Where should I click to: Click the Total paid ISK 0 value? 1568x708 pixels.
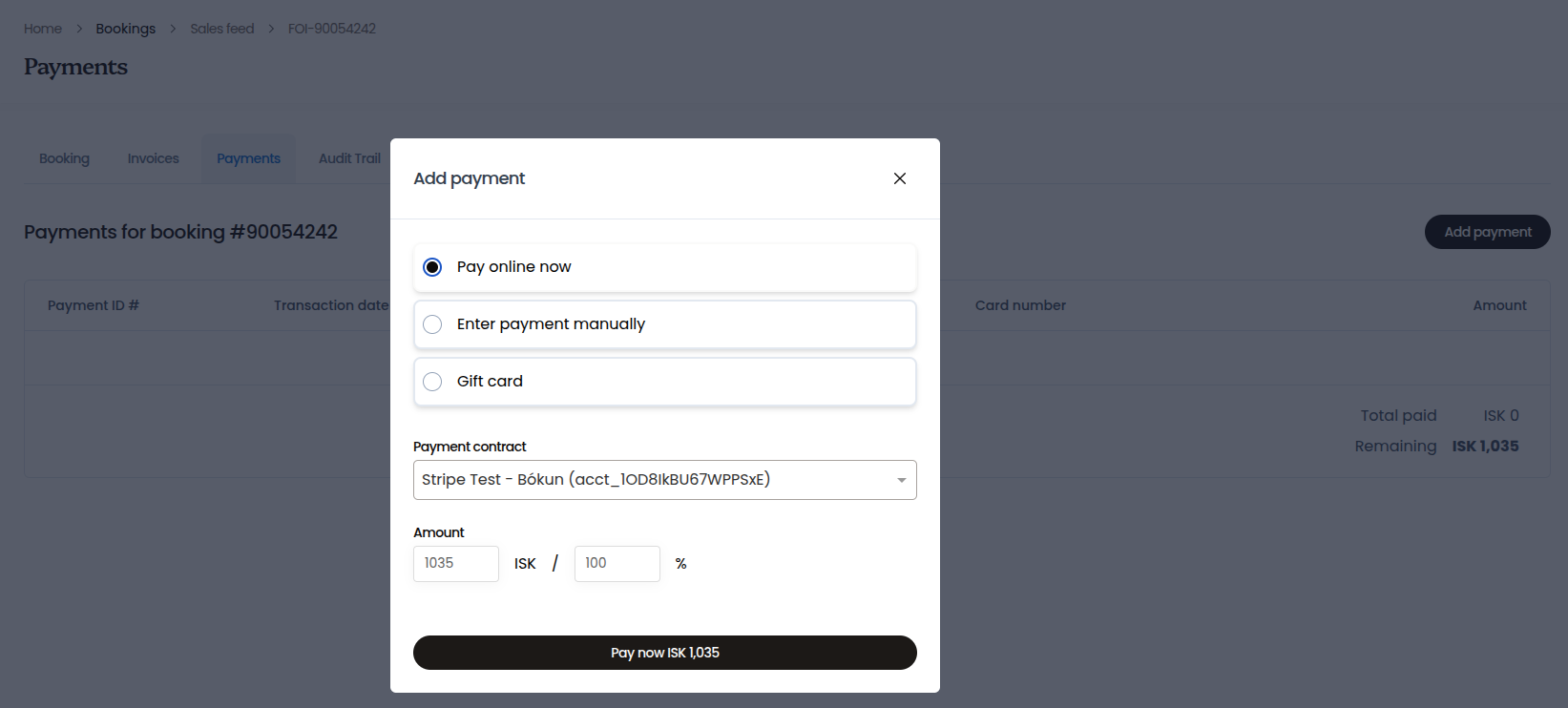click(x=1501, y=416)
